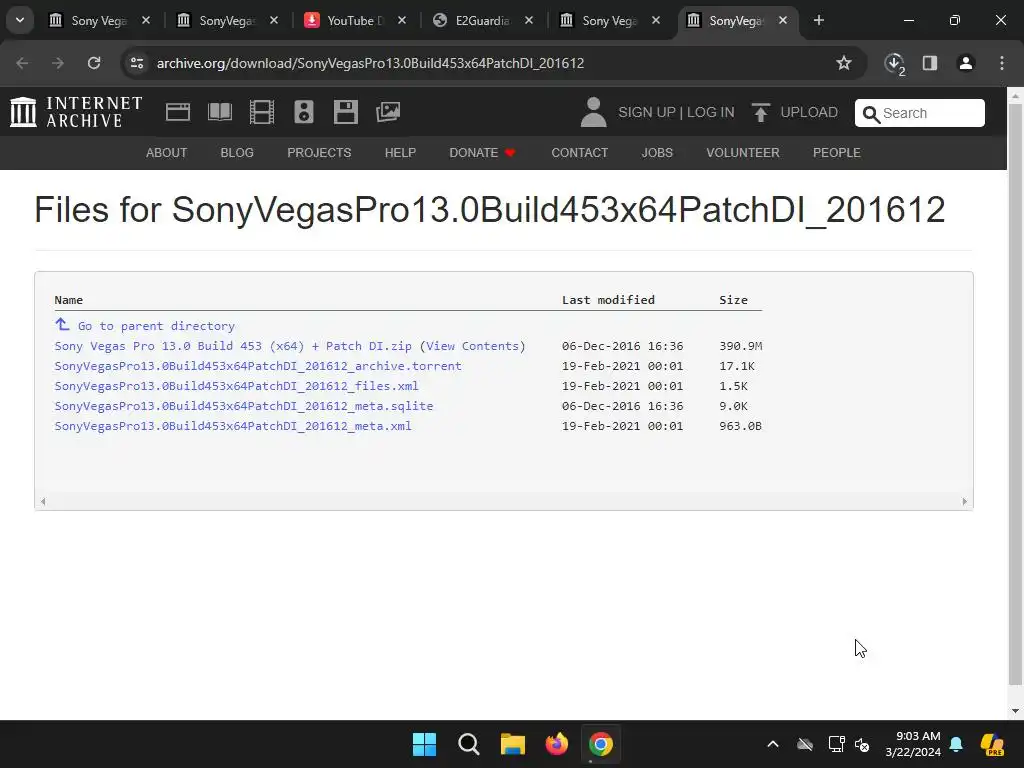
Task: Click Go to parent directory link
Action: pos(156,326)
